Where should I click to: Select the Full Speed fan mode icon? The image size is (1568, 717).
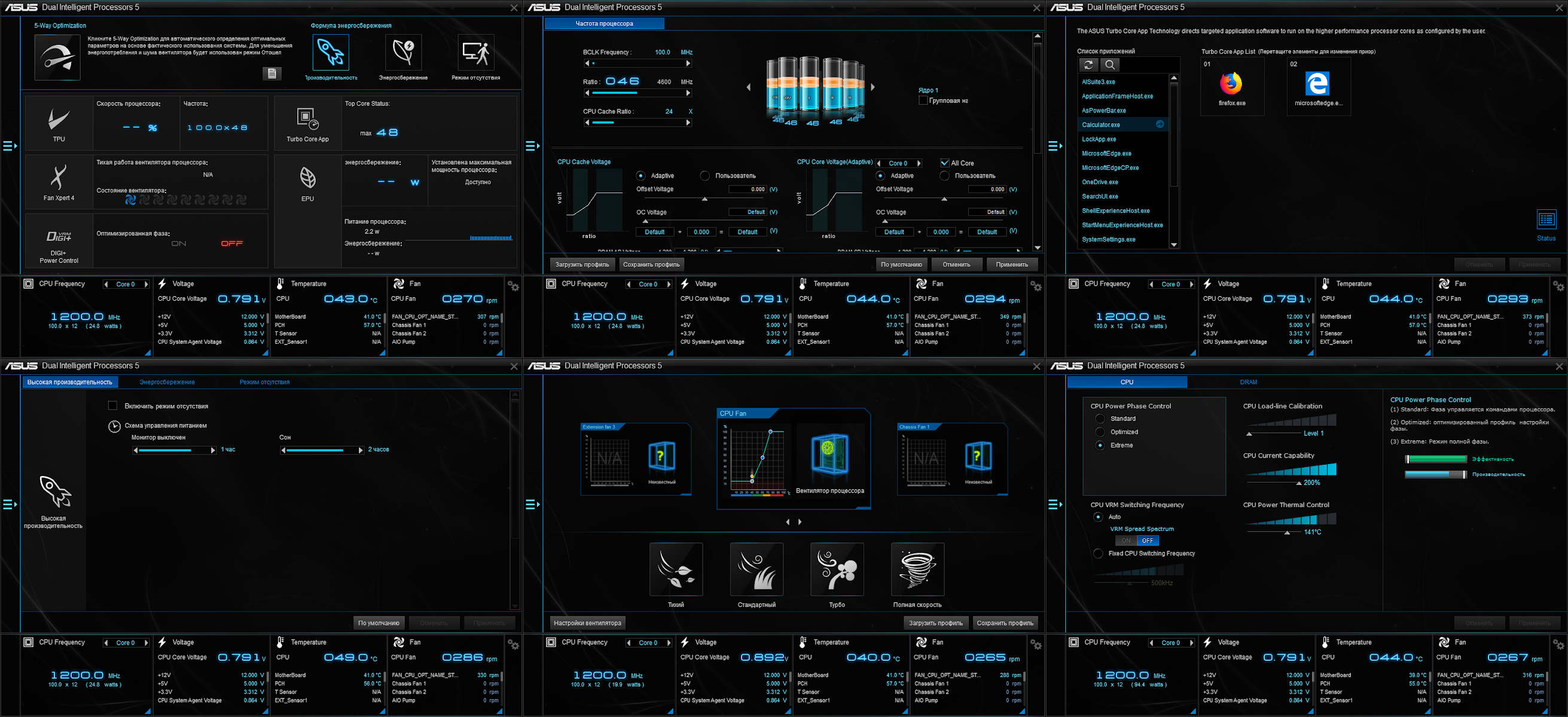(917, 569)
